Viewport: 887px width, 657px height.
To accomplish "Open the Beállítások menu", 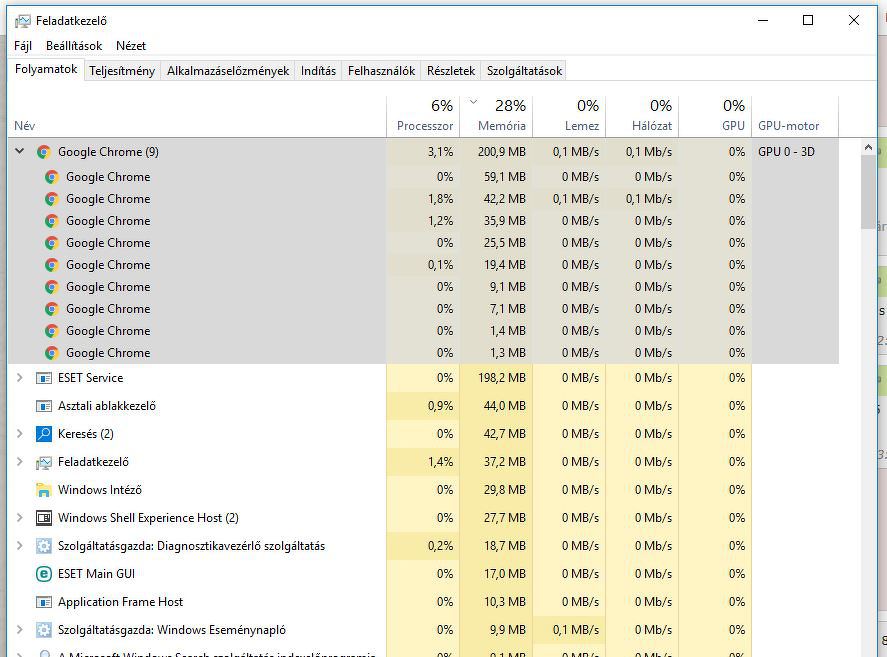I will [74, 46].
